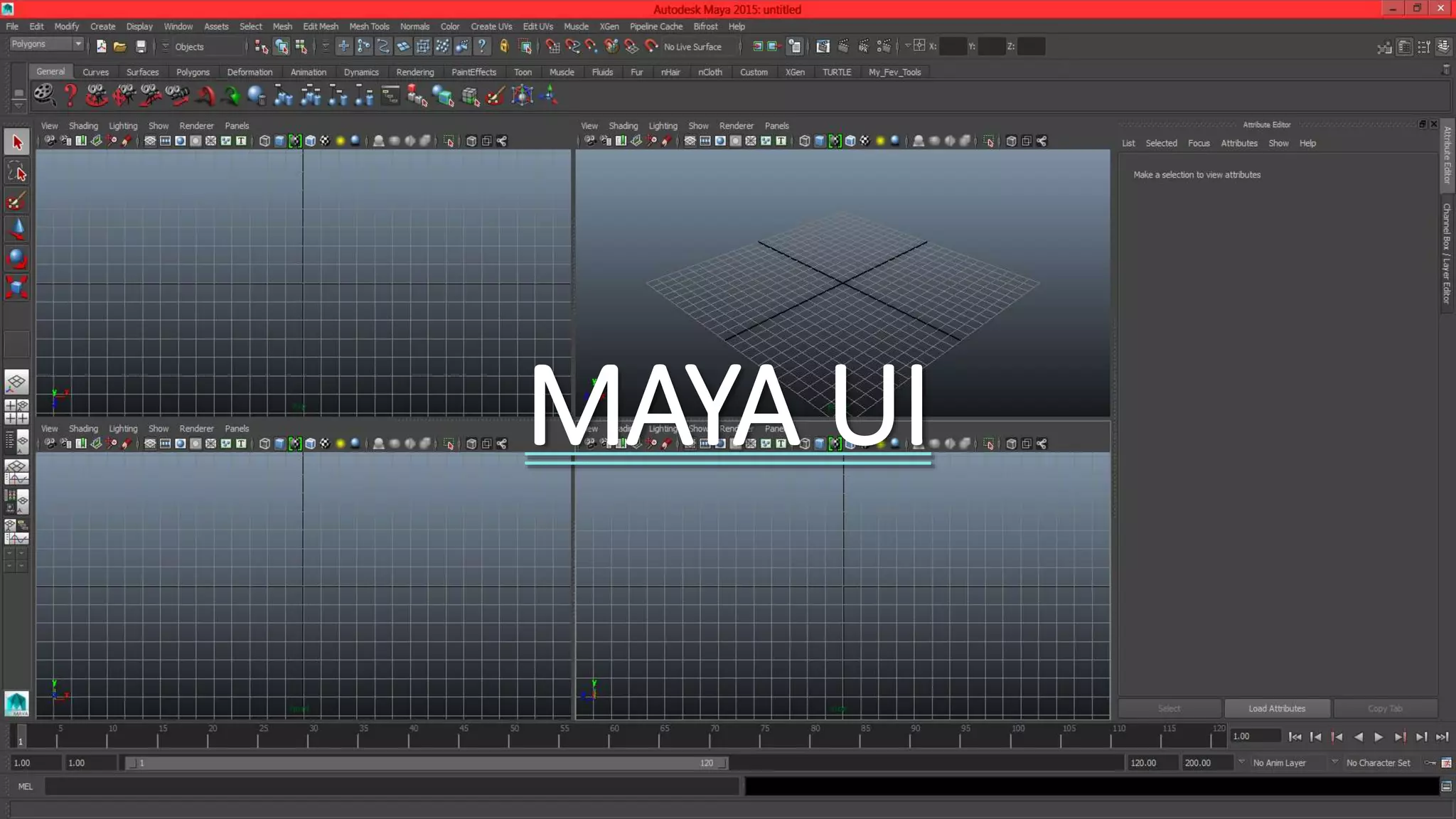Play the animation forwards
The image size is (1456, 819).
click(1379, 737)
